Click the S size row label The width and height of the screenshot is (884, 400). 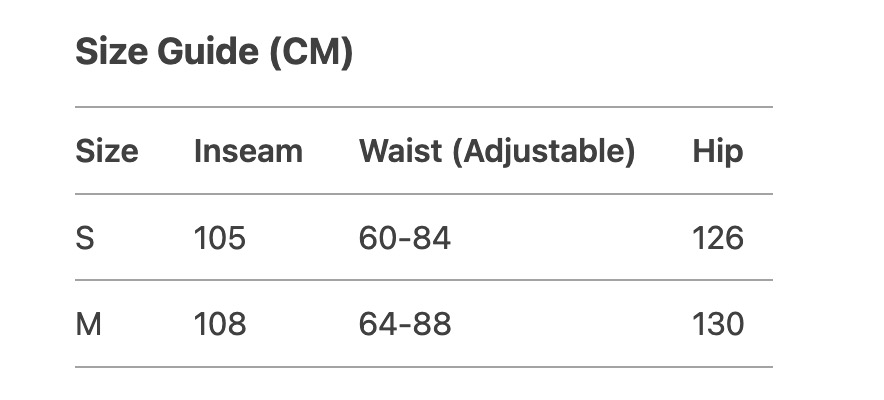(x=85, y=238)
